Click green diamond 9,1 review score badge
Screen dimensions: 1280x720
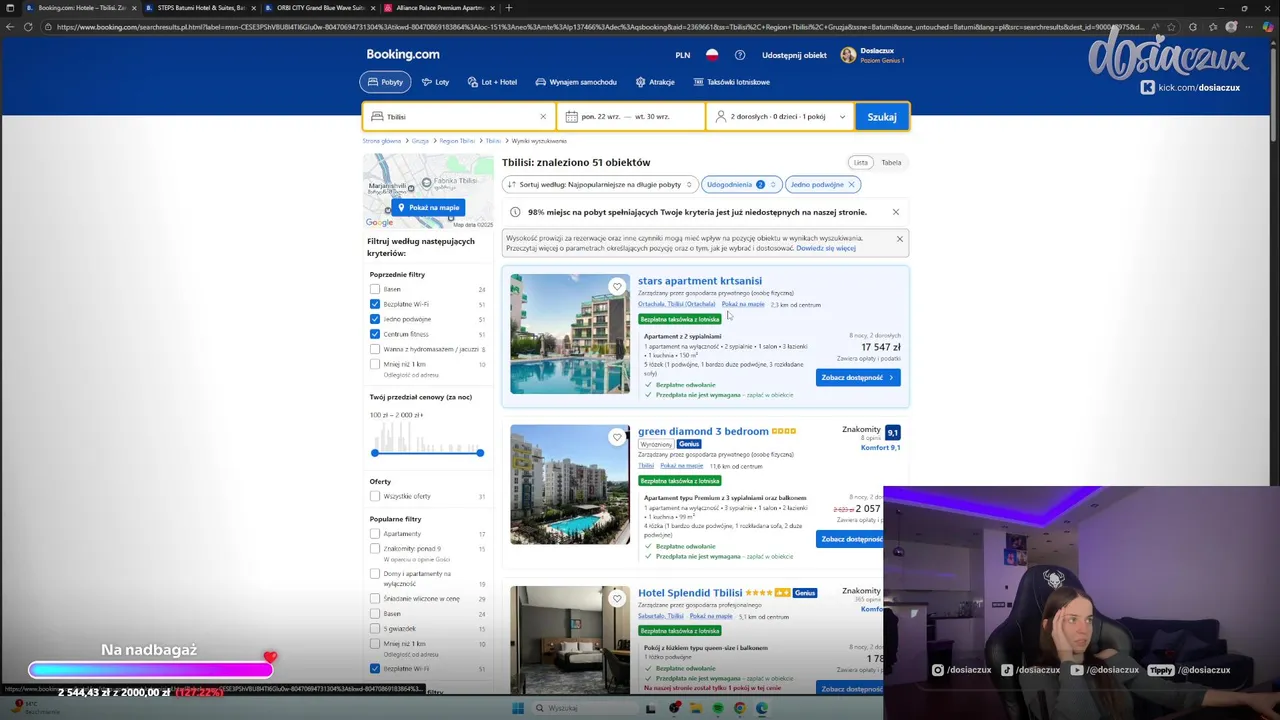[893, 433]
